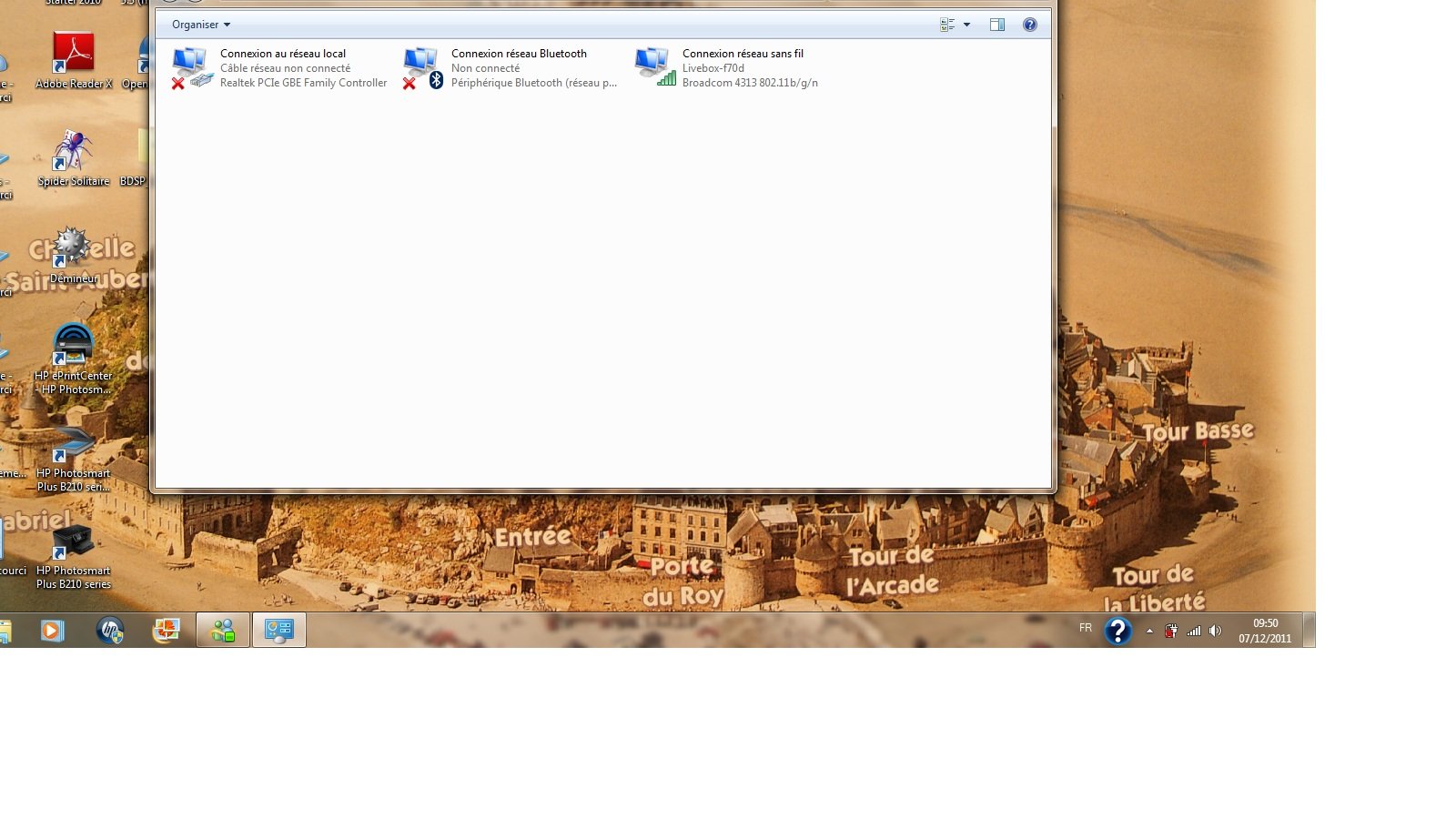
Task: Select Adobe Reader X desktop shortcut
Action: coord(74,60)
